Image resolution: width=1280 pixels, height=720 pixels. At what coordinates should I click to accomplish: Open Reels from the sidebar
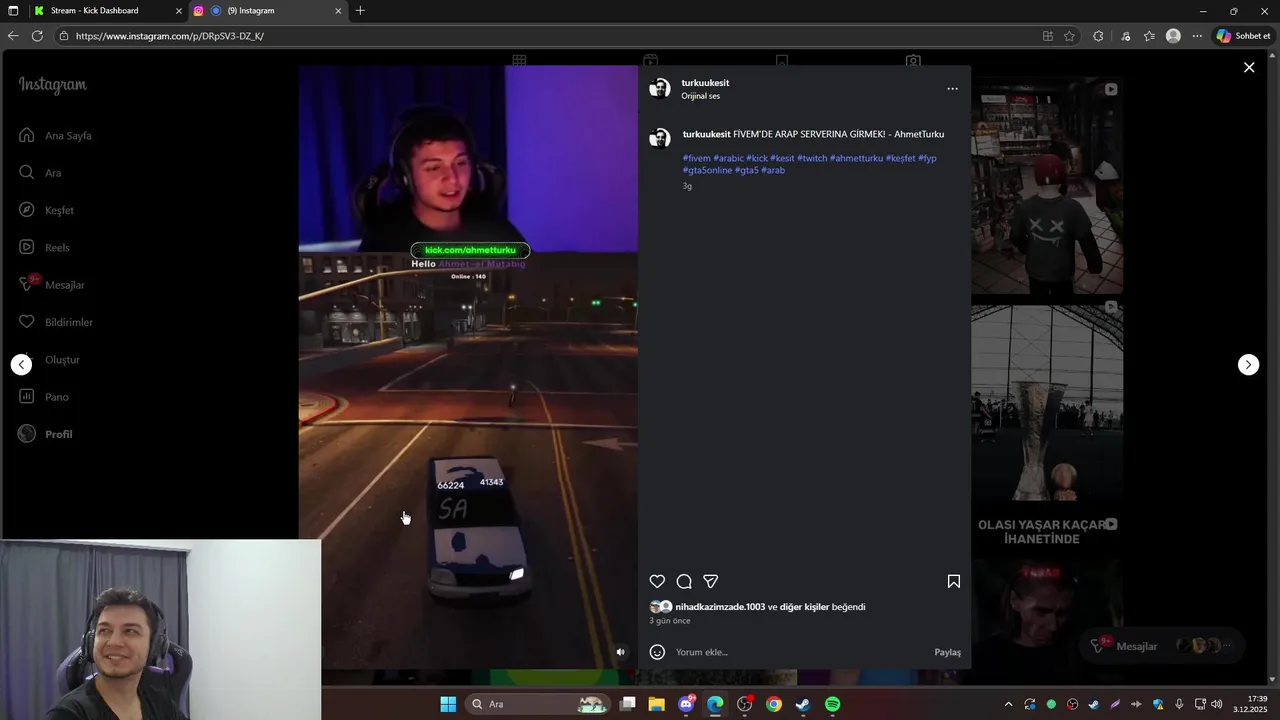[x=44, y=247]
